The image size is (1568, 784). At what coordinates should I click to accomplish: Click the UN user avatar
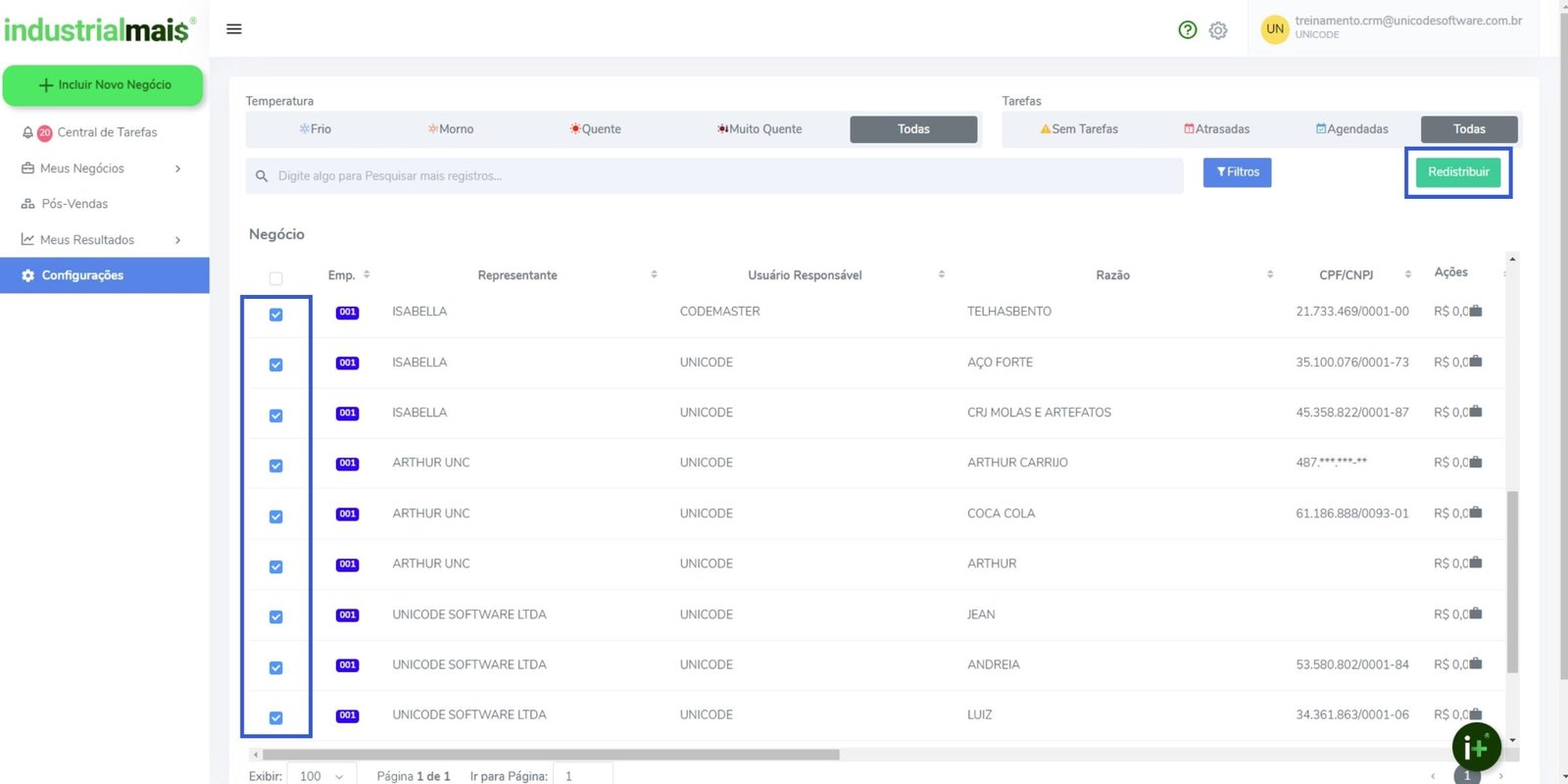click(1274, 29)
